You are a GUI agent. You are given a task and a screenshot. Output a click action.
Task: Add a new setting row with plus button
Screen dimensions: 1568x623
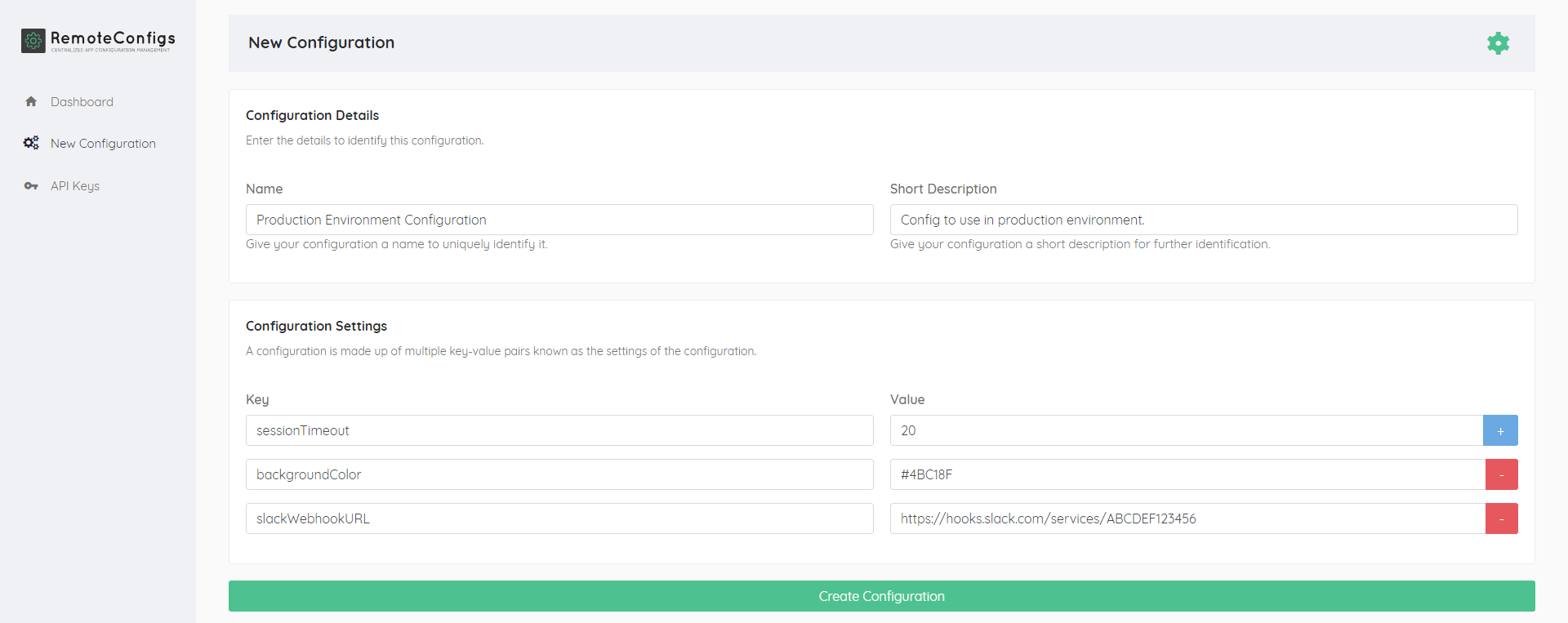[x=1500, y=430]
